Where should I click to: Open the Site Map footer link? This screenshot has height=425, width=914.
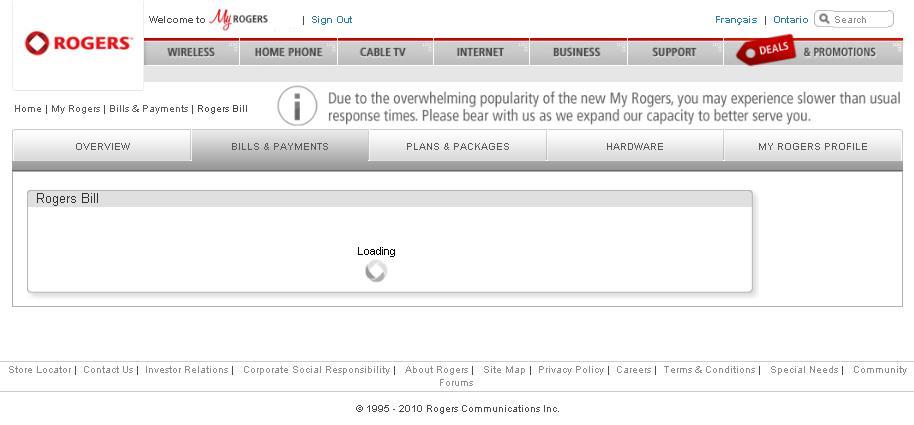point(504,370)
